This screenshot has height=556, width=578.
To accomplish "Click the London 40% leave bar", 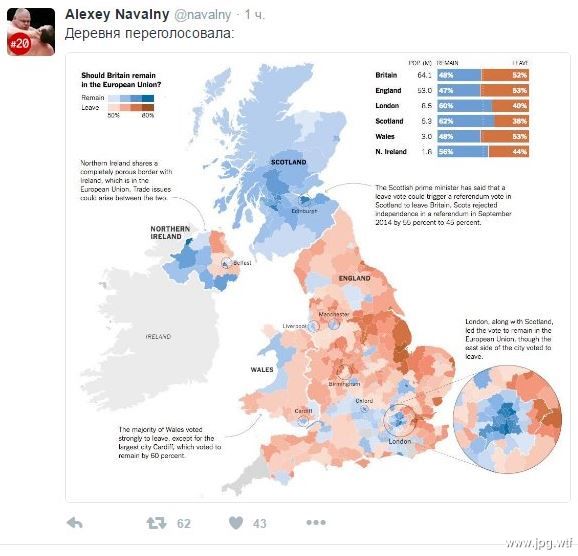I will pos(511,106).
